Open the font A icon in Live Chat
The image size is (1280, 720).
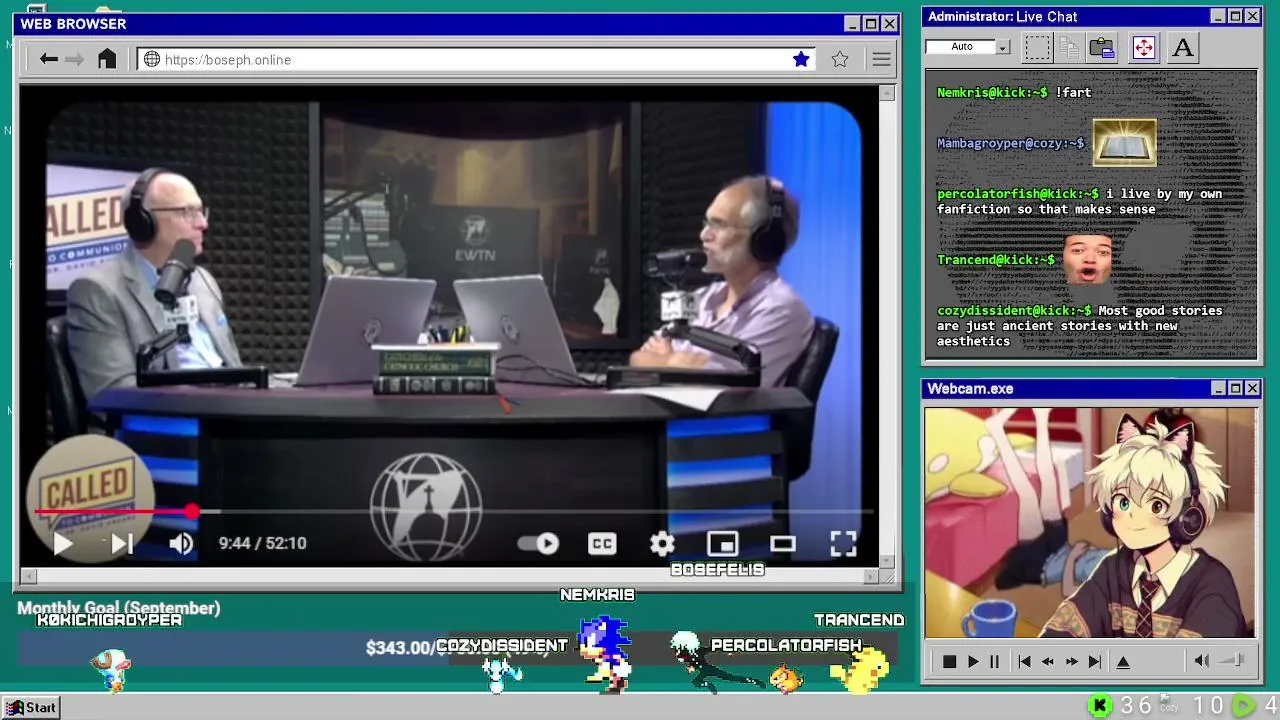[x=1182, y=47]
